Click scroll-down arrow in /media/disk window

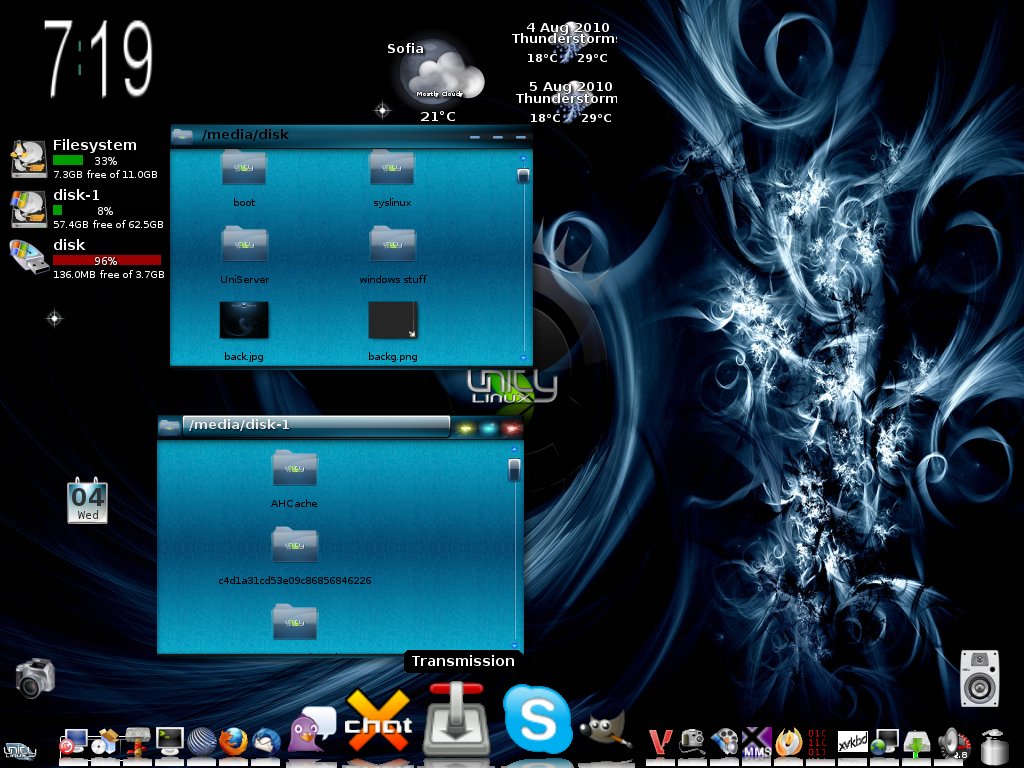click(522, 357)
